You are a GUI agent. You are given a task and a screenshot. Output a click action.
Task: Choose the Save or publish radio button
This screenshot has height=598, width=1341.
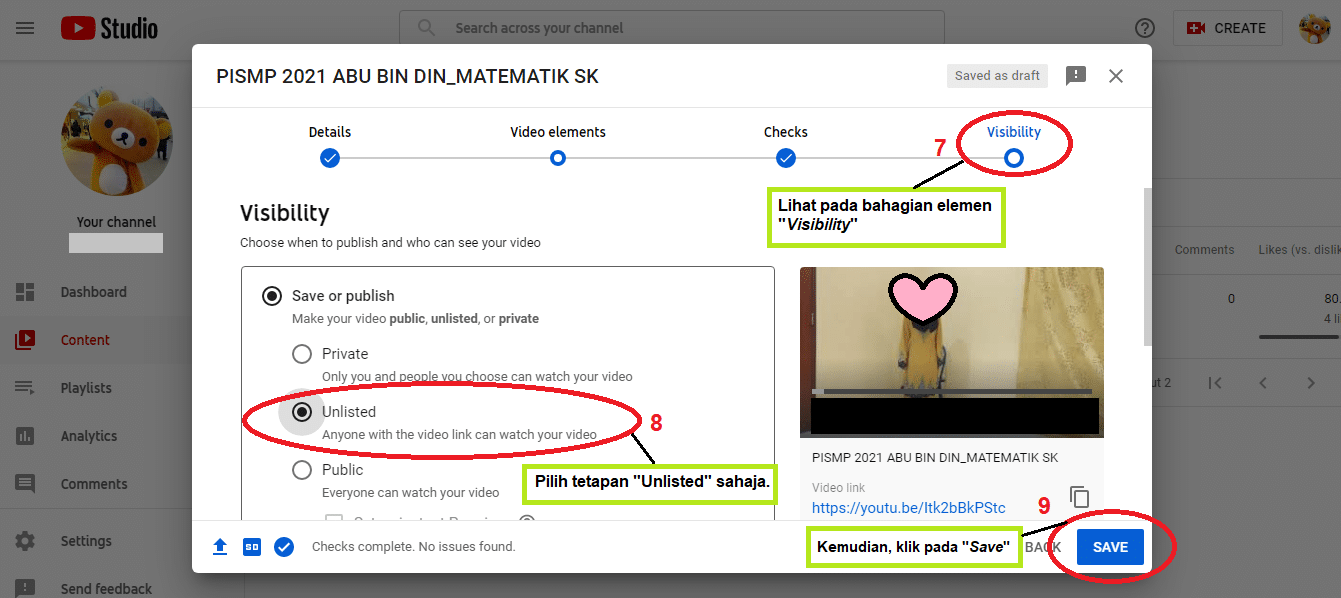point(271,296)
